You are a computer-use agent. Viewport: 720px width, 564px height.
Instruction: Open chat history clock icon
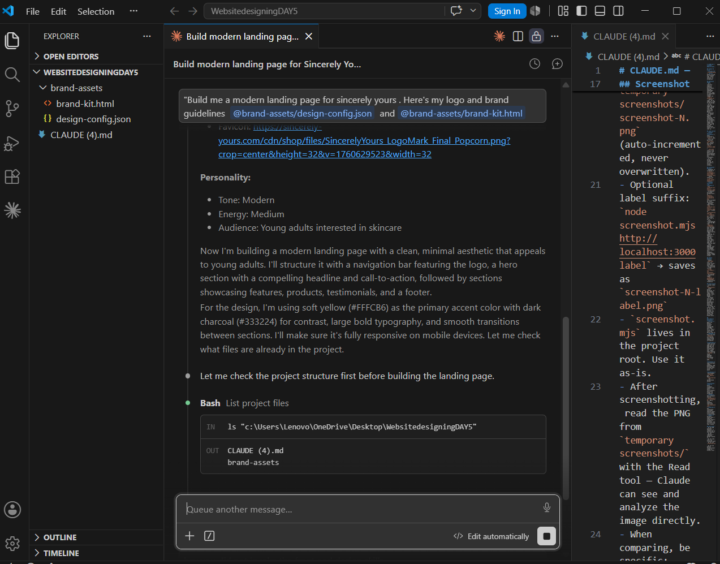point(534,64)
